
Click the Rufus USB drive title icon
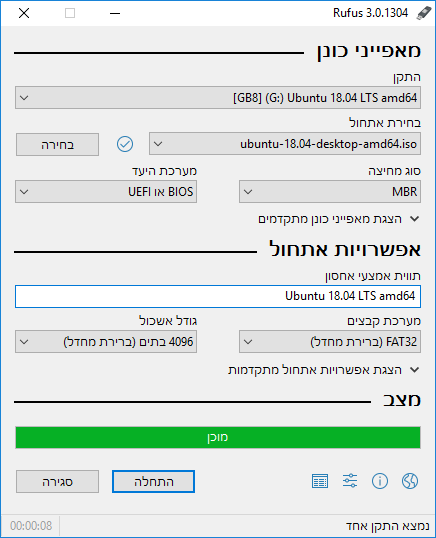click(424, 13)
